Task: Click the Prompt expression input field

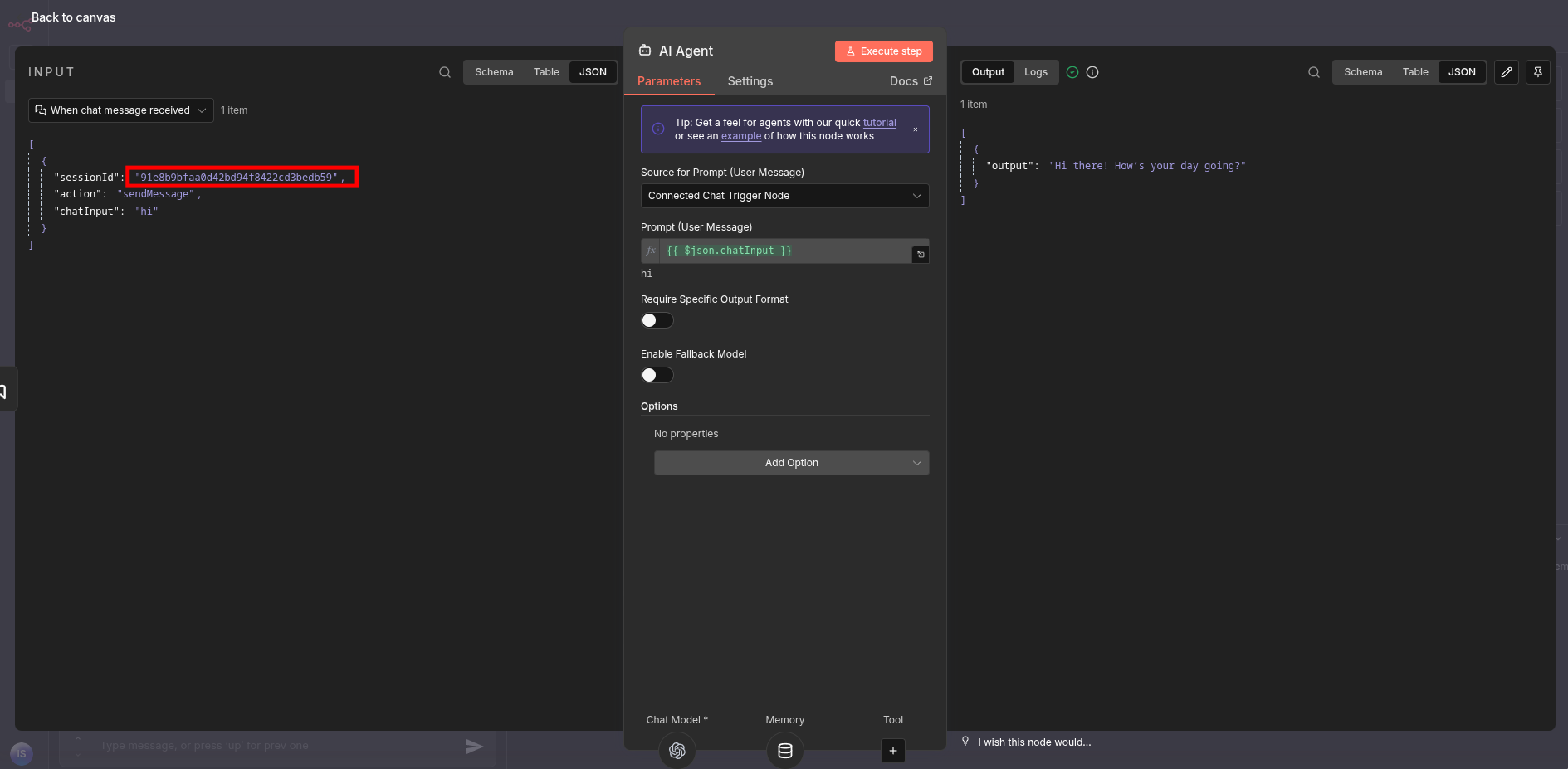Action: tap(786, 251)
